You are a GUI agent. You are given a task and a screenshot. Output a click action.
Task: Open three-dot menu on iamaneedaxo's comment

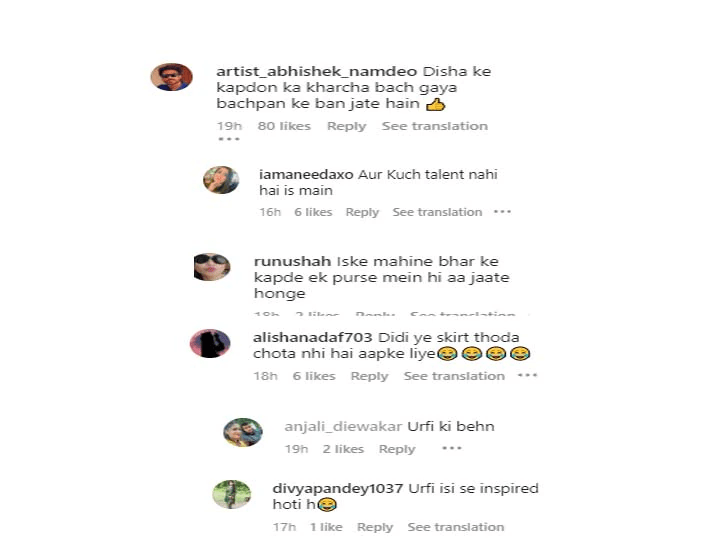502,212
